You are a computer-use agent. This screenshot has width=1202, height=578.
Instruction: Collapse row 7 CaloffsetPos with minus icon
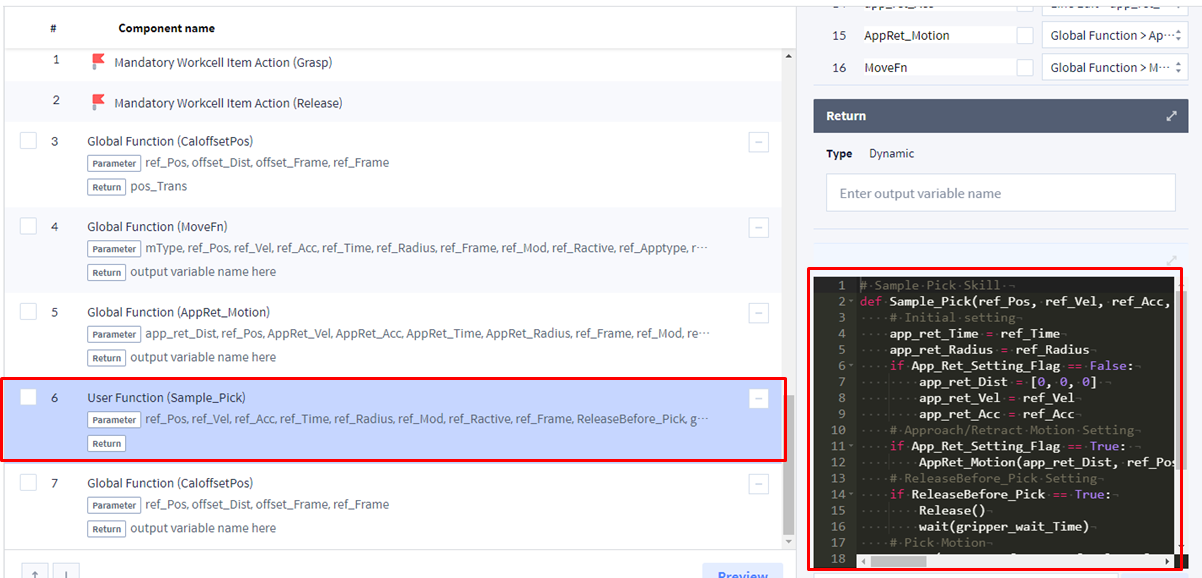(x=758, y=485)
